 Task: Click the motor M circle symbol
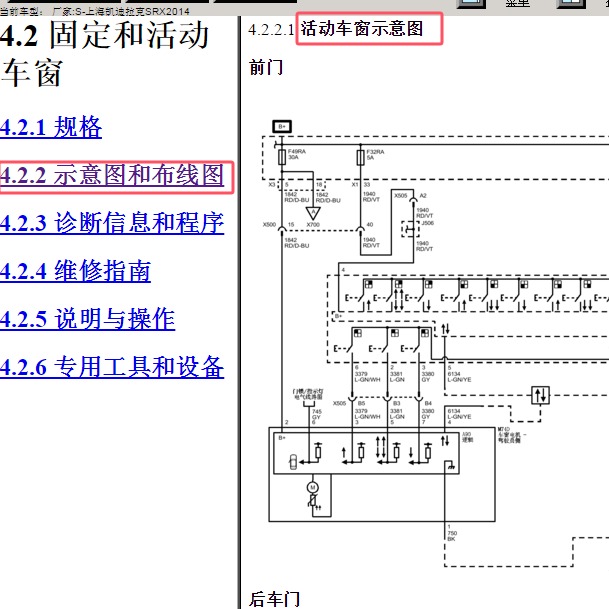(x=313, y=487)
